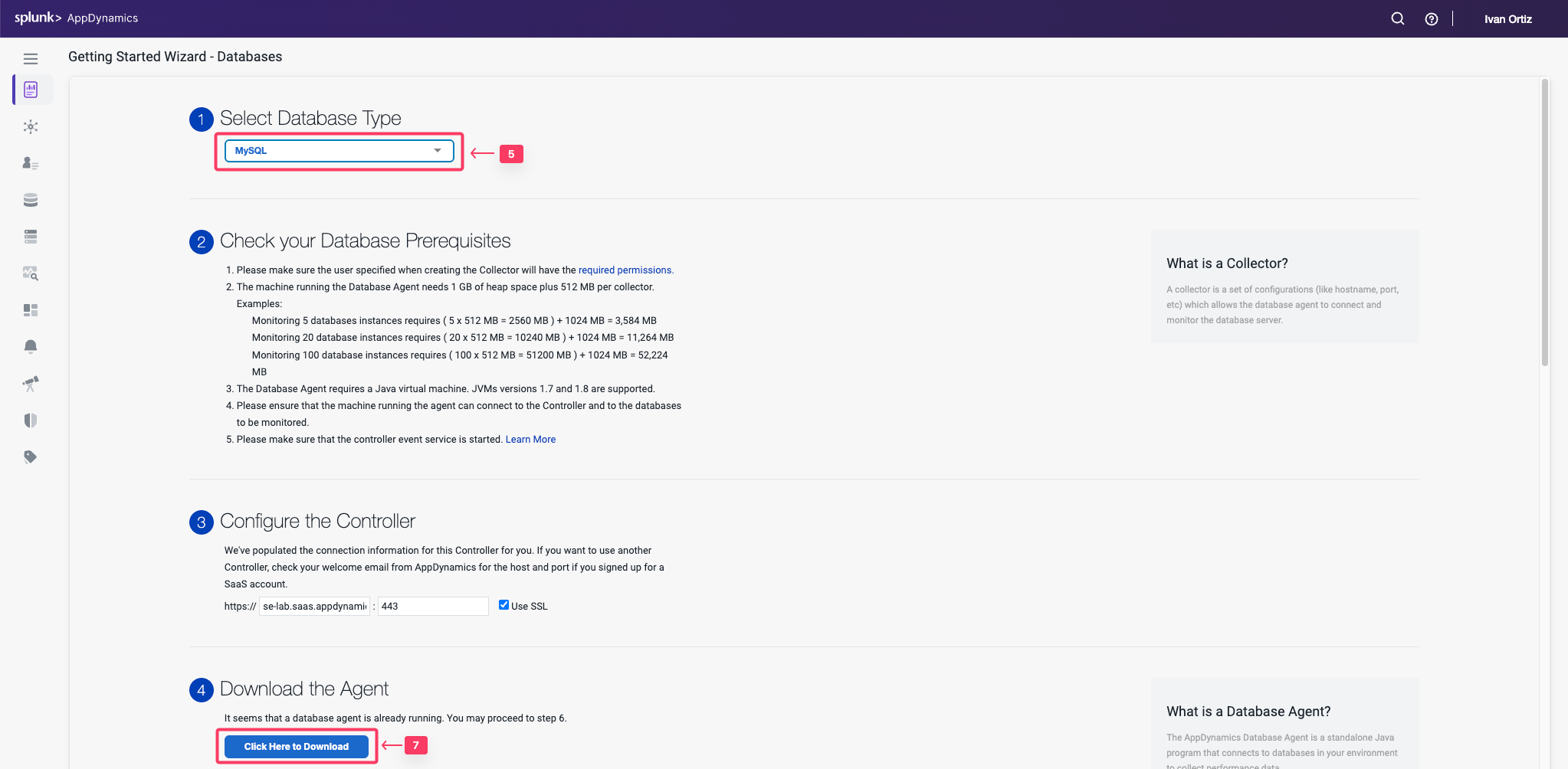
Task: Open the dashboards grid icon in sidebar
Action: pos(31,310)
